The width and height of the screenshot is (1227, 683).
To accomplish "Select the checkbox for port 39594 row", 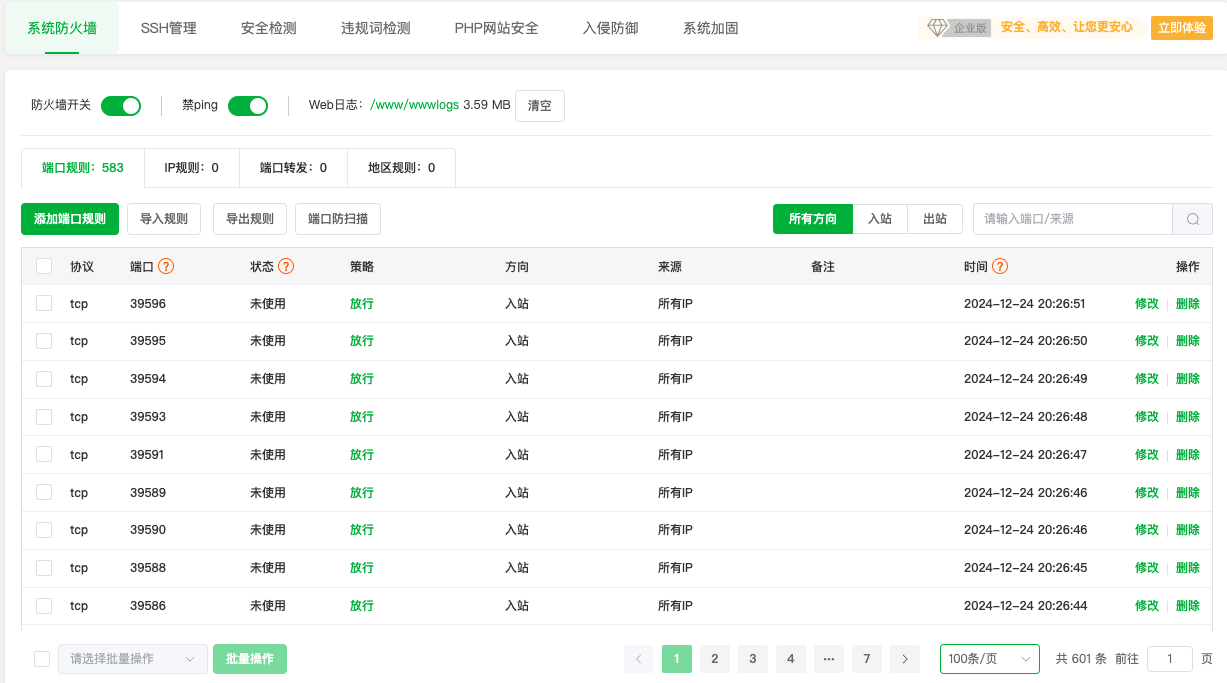I will click(44, 379).
